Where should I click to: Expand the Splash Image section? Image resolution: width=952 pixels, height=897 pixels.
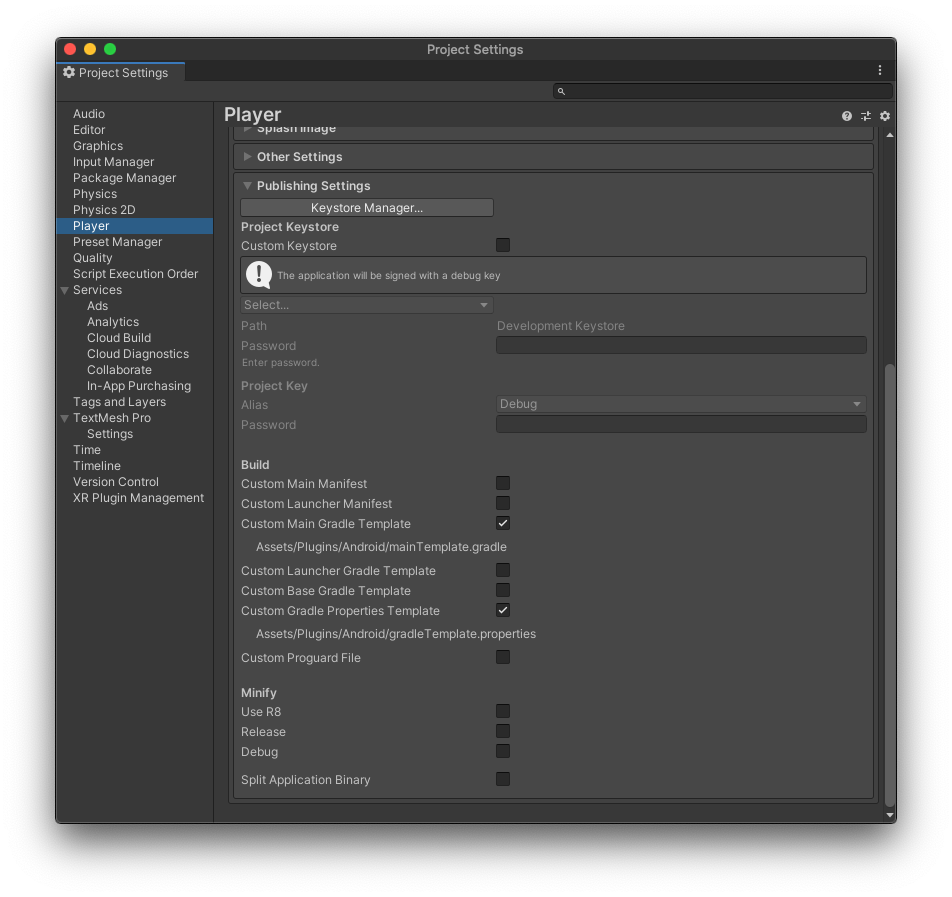pos(247,130)
